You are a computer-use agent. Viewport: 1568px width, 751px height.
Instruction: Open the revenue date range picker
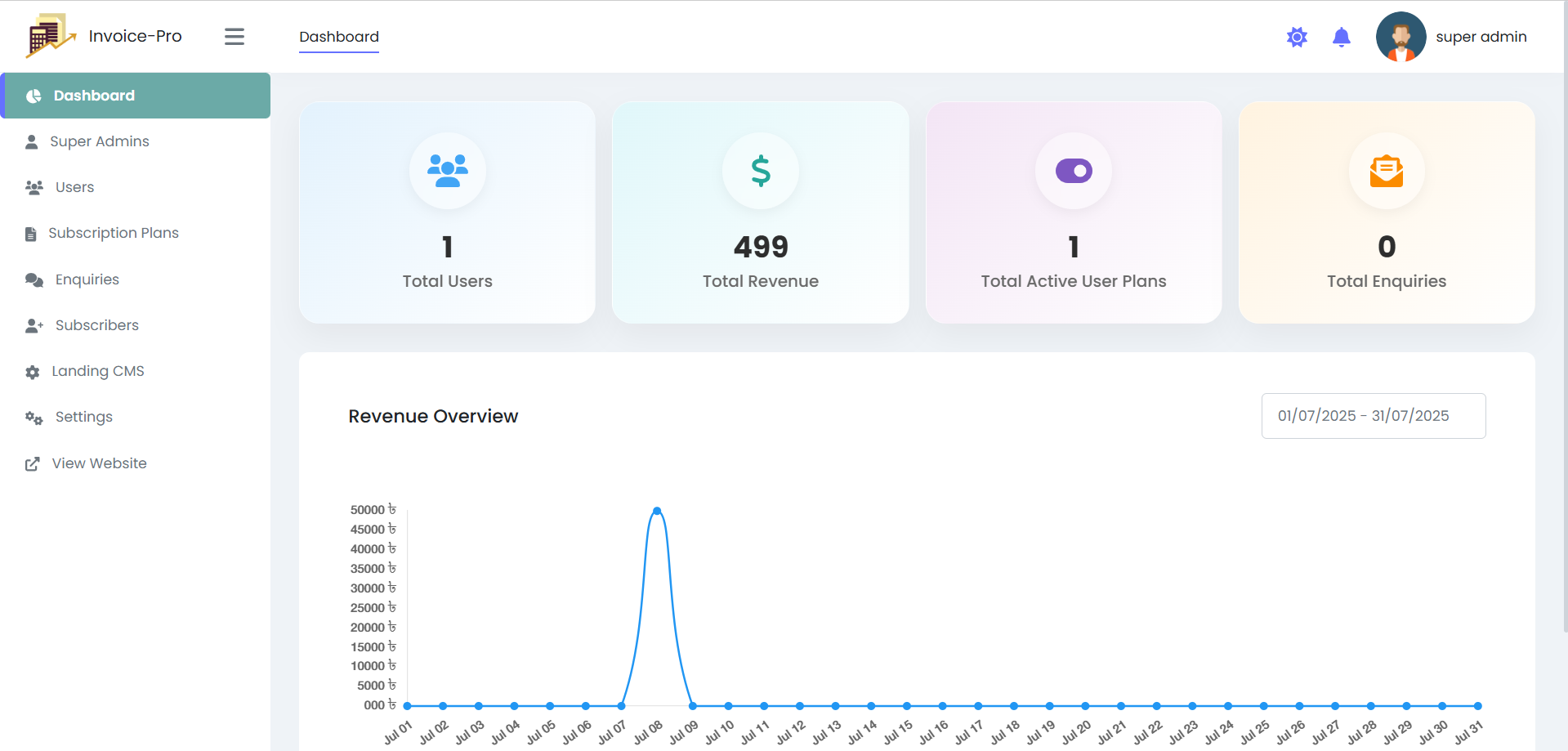pos(1373,416)
